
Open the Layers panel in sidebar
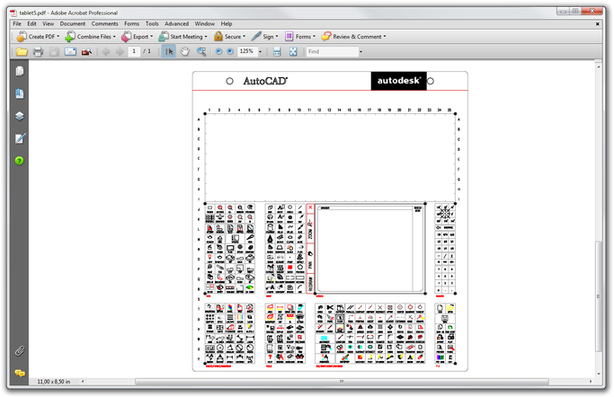[19, 116]
